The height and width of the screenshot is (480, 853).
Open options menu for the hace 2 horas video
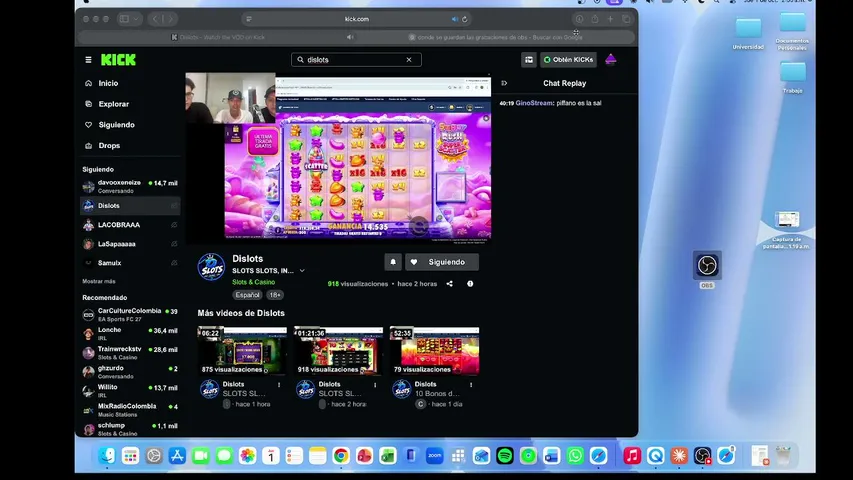(375, 385)
